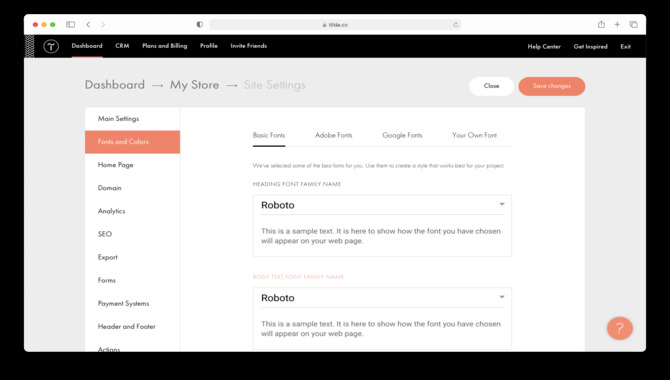Screen dimensions: 670x380
Task: Open Forms settings in sidebar
Action: click(x=132, y=280)
